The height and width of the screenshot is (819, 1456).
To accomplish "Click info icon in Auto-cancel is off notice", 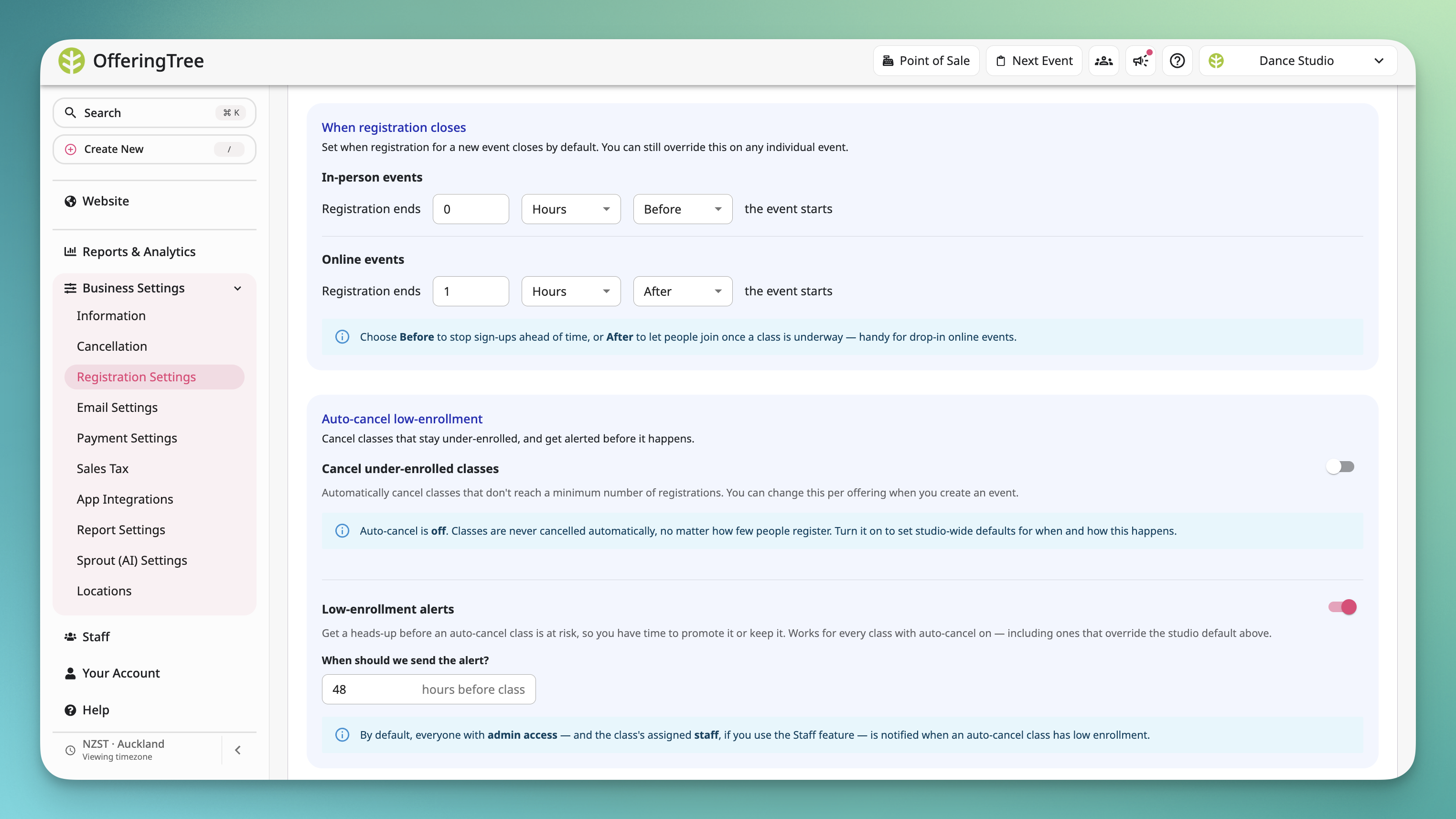I will tap(342, 531).
